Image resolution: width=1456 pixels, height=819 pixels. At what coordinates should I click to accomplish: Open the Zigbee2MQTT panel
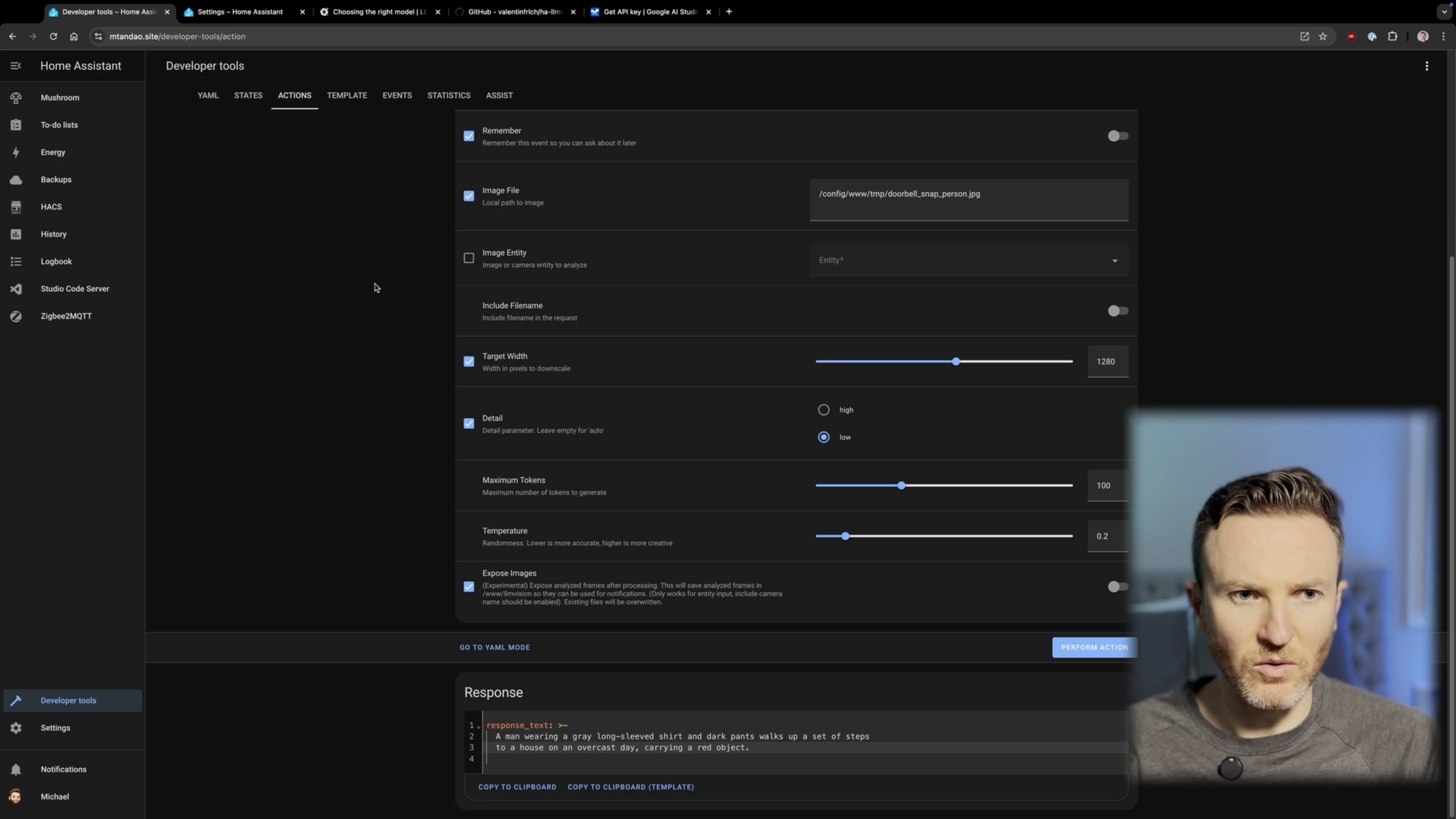pyautogui.click(x=66, y=315)
